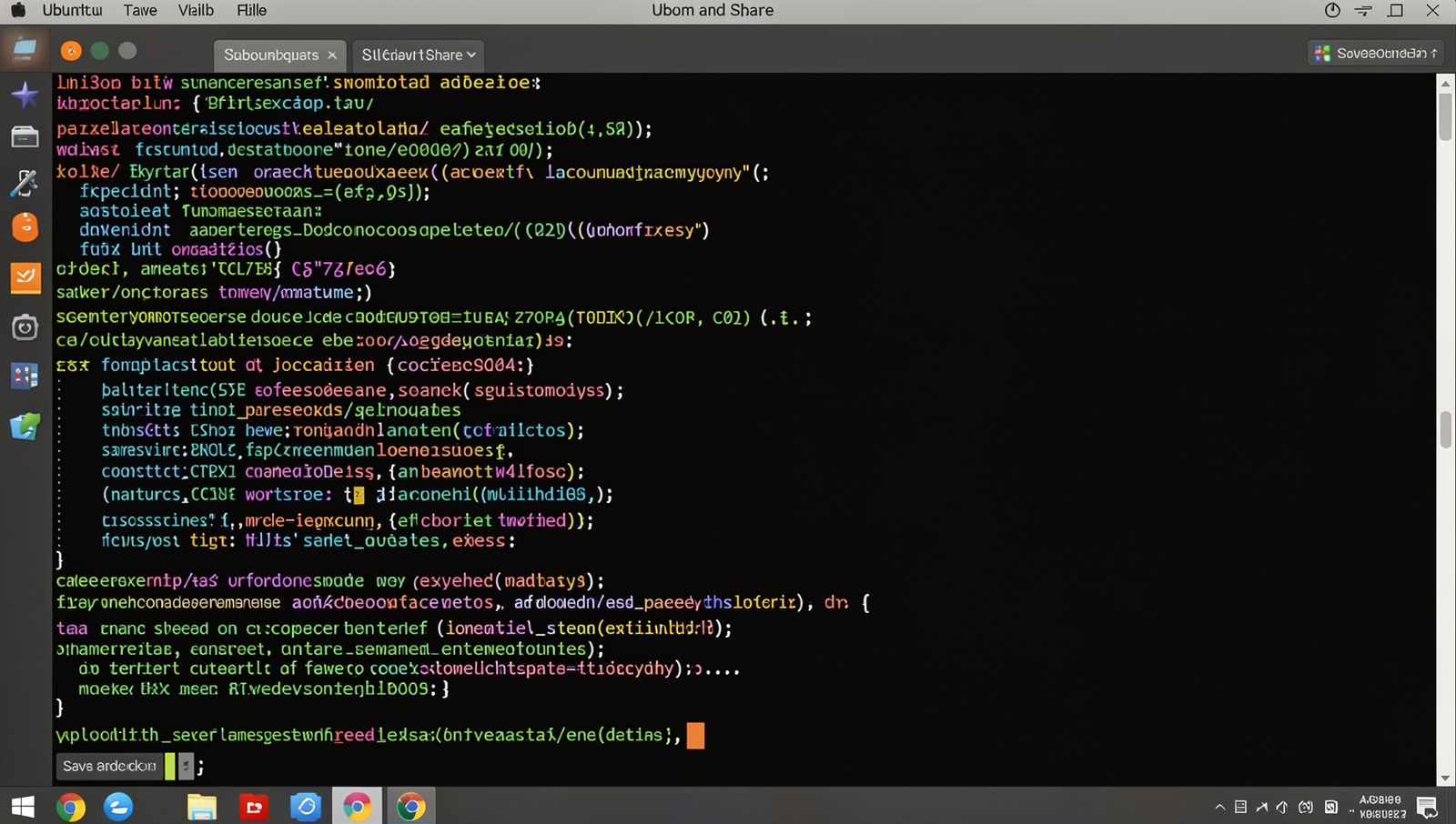Click the upper scrollbar thumb
Viewport: 1456px width, 824px height.
(x=1445, y=116)
